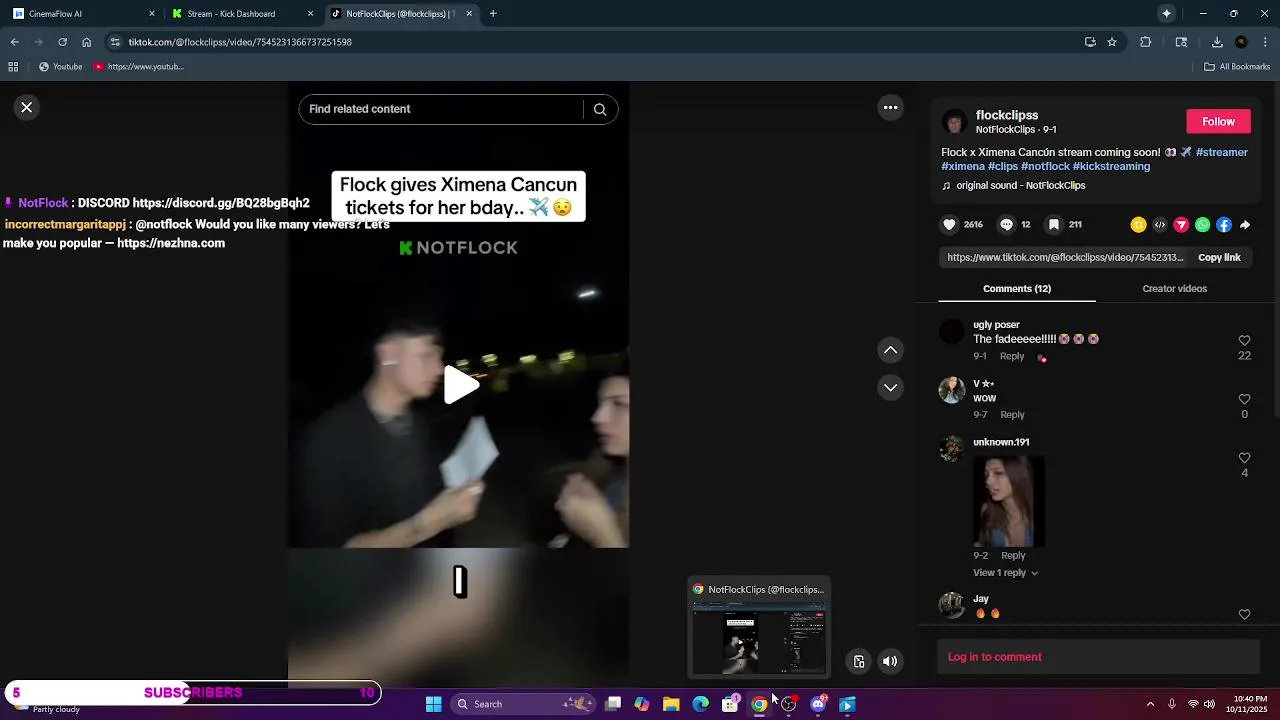Screen dimensions: 1280x720
Task: Select the Comments (12) tab
Action: coord(1017,288)
